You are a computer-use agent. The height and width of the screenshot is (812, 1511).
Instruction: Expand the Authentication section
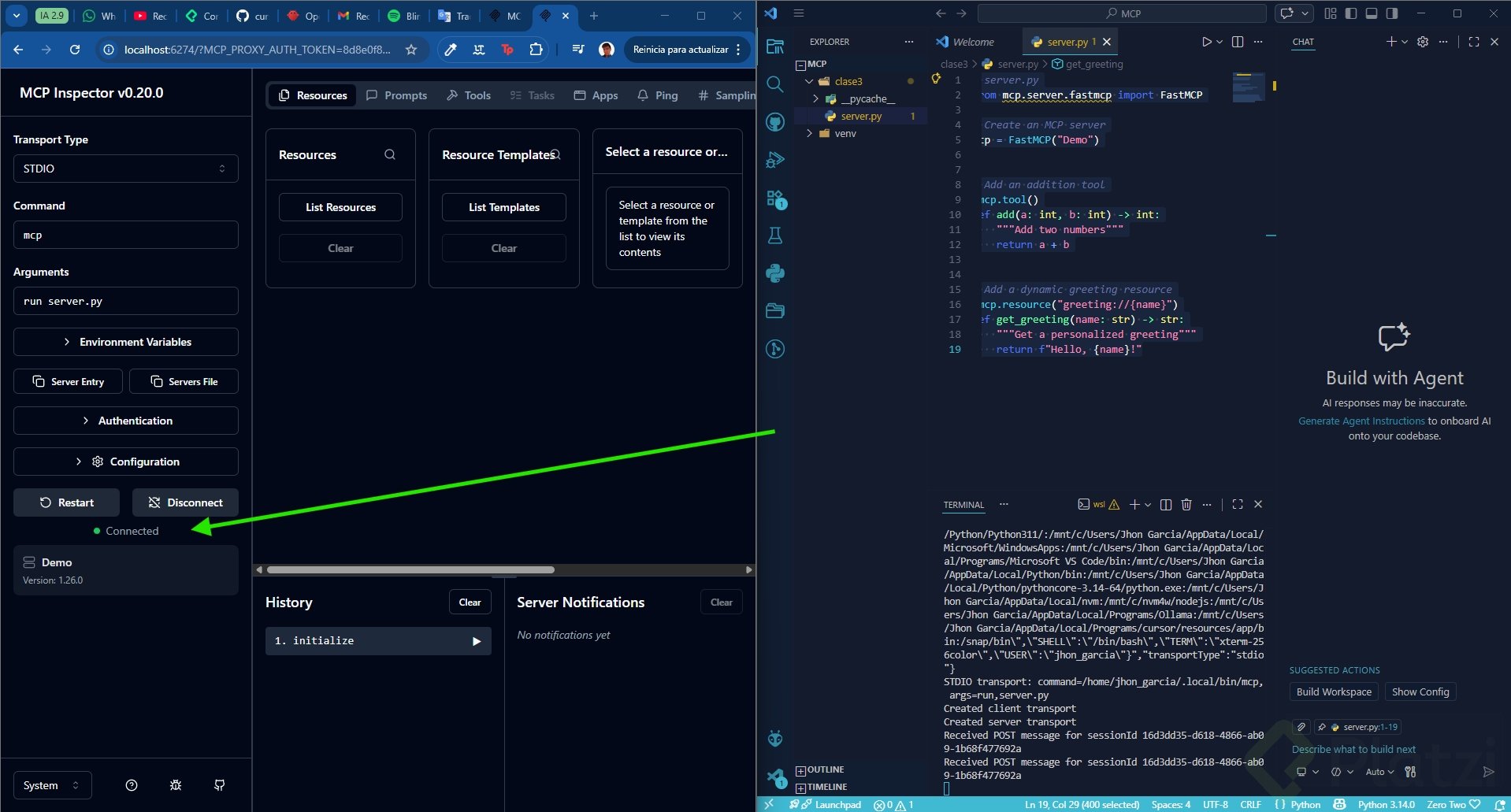click(126, 421)
